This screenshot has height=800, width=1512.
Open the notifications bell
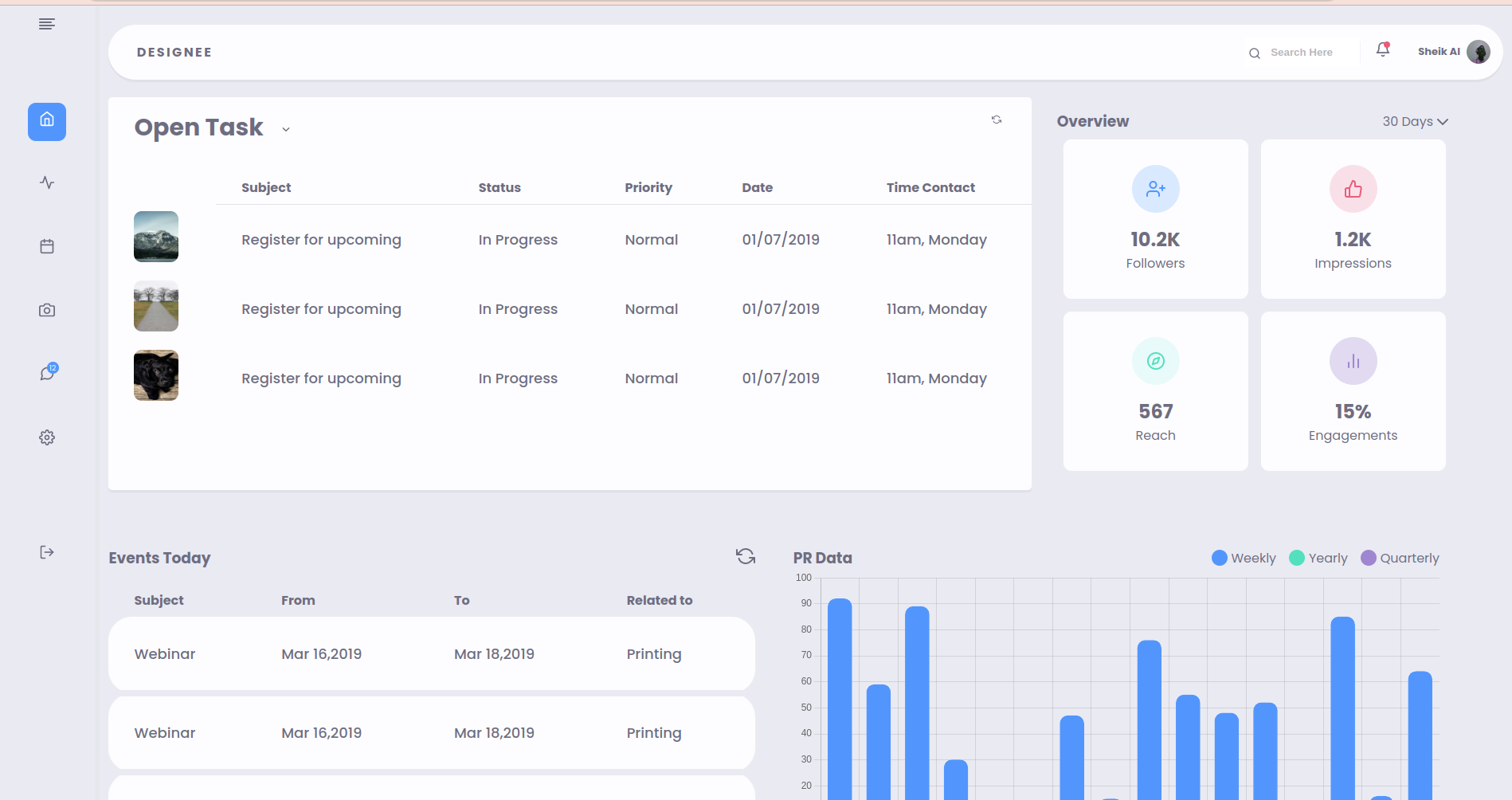coord(1383,49)
